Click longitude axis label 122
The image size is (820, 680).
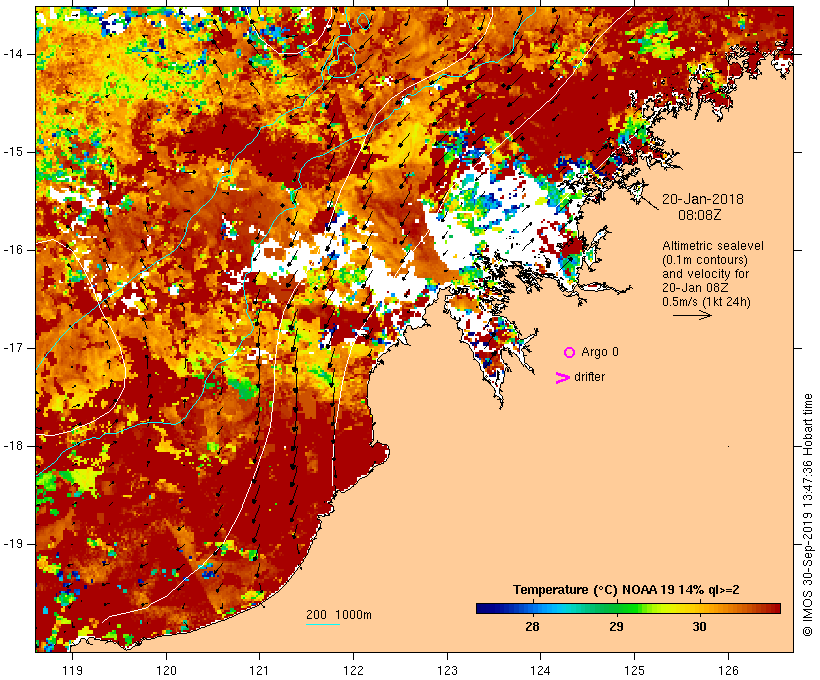pos(354,671)
